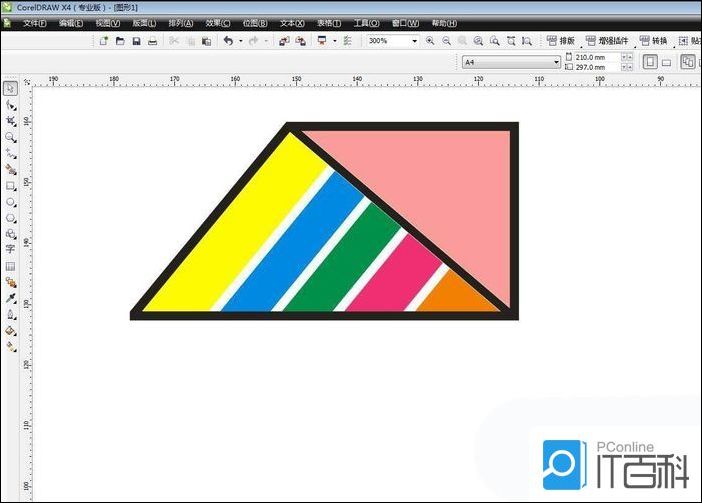Viewport: 702px width, 503px height.
Task: Open 效果(C) menu
Action: click(x=218, y=23)
